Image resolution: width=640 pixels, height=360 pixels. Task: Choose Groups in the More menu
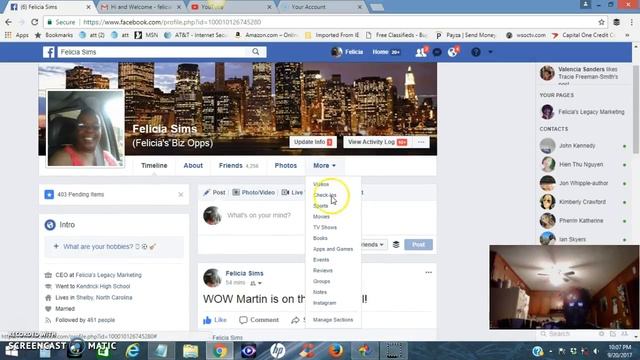coord(321,281)
